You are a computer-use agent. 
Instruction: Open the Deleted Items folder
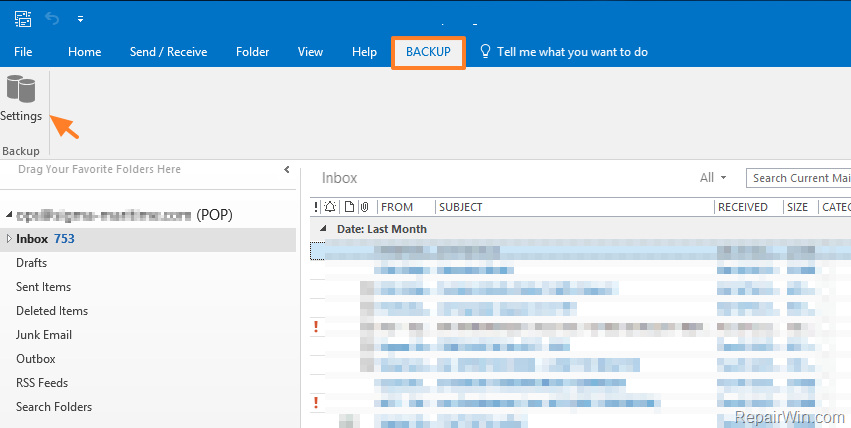coord(52,311)
